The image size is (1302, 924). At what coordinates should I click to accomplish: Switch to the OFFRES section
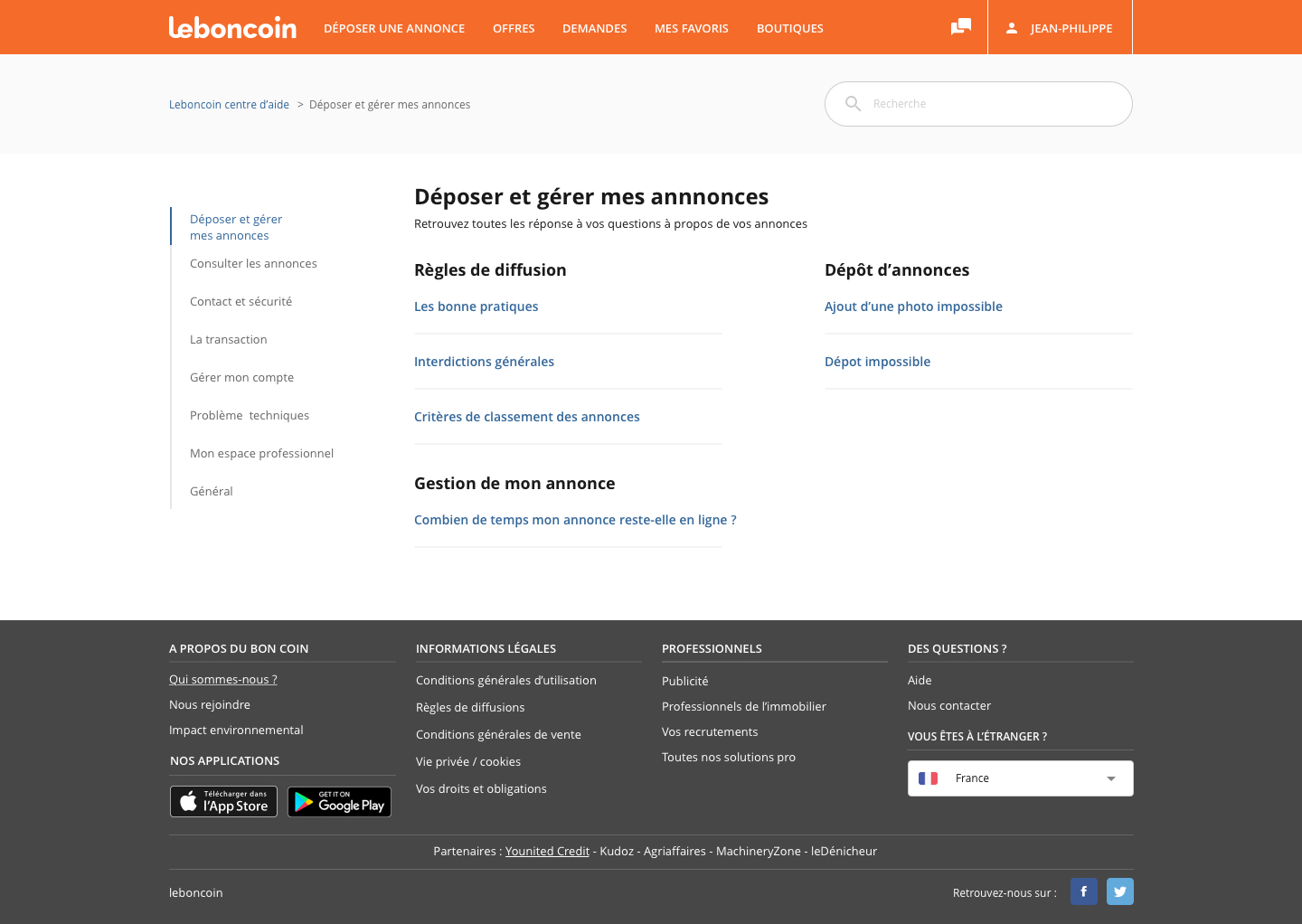pyautogui.click(x=514, y=28)
